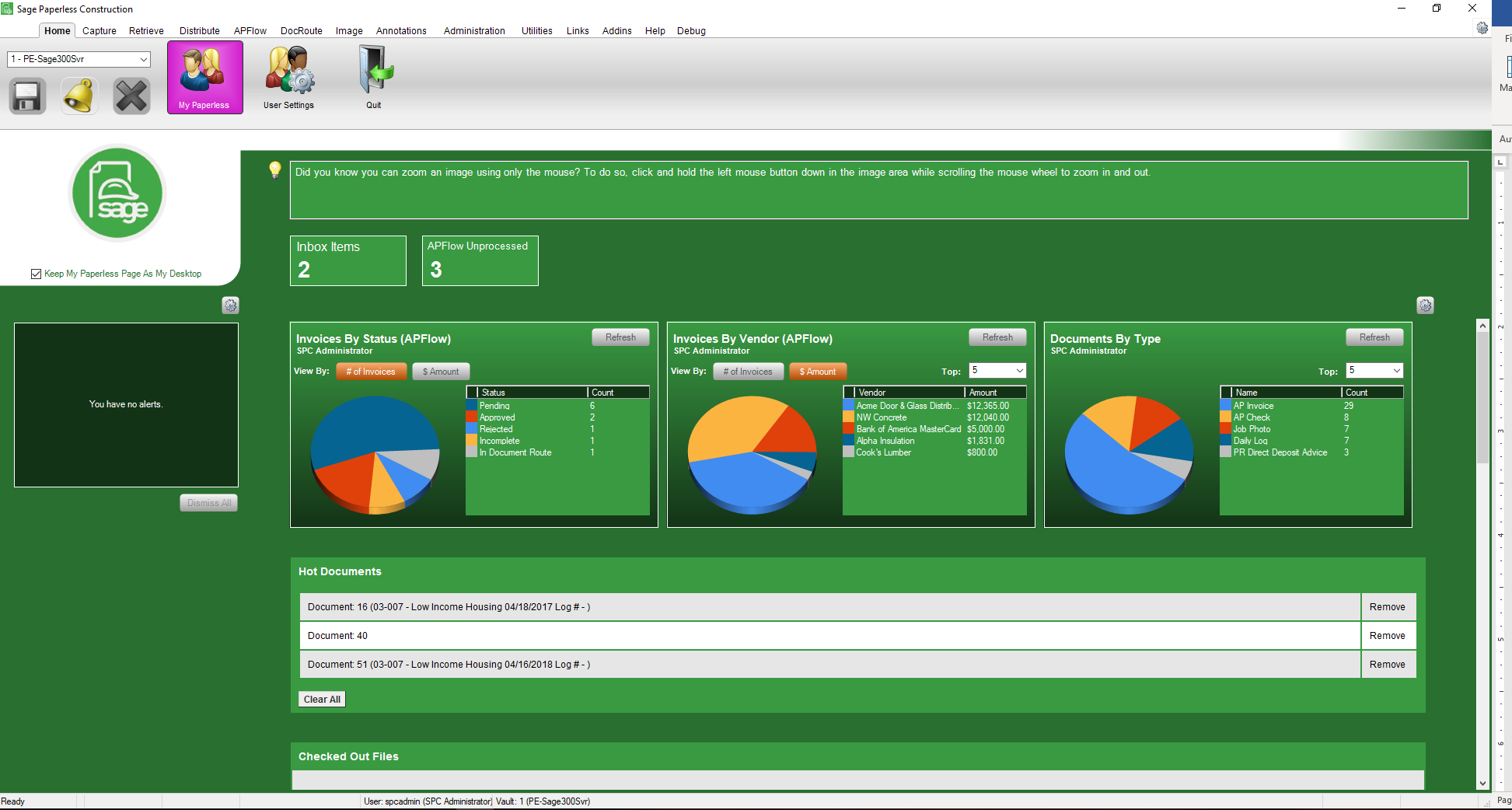This screenshot has height=810, width=1512.
Task: Click the APFlow Unprocessed tile
Action: pos(480,261)
